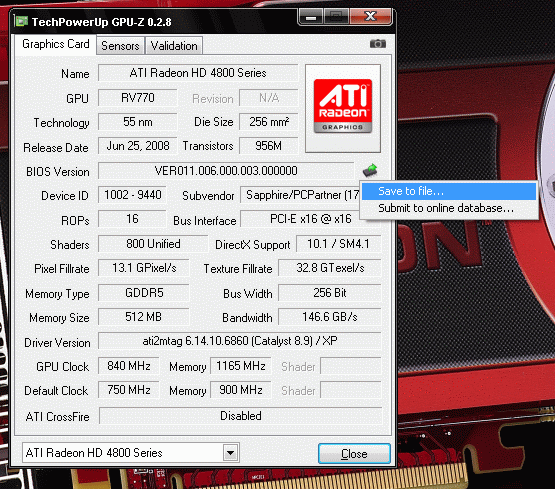Open the Validation tab
This screenshot has width=555, height=489.
tap(174, 46)
